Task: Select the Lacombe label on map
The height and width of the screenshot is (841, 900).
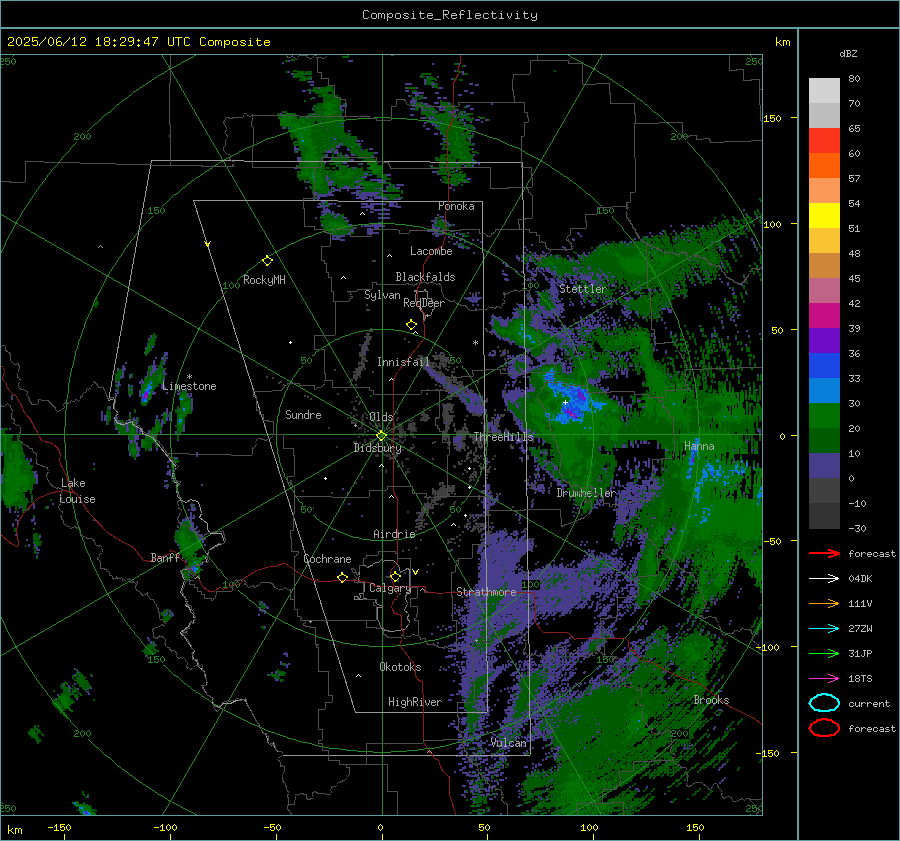Action: 431,251
